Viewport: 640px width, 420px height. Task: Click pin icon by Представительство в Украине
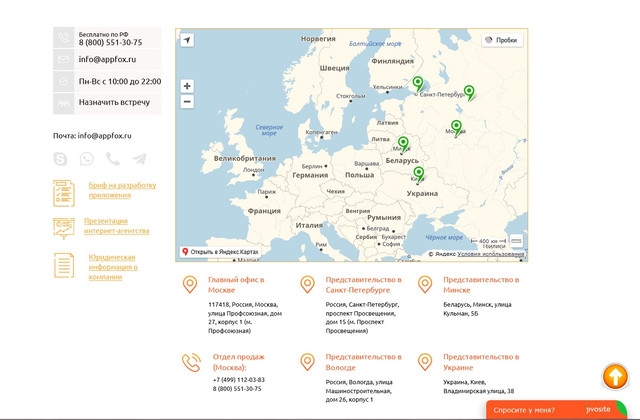point(425,362)
